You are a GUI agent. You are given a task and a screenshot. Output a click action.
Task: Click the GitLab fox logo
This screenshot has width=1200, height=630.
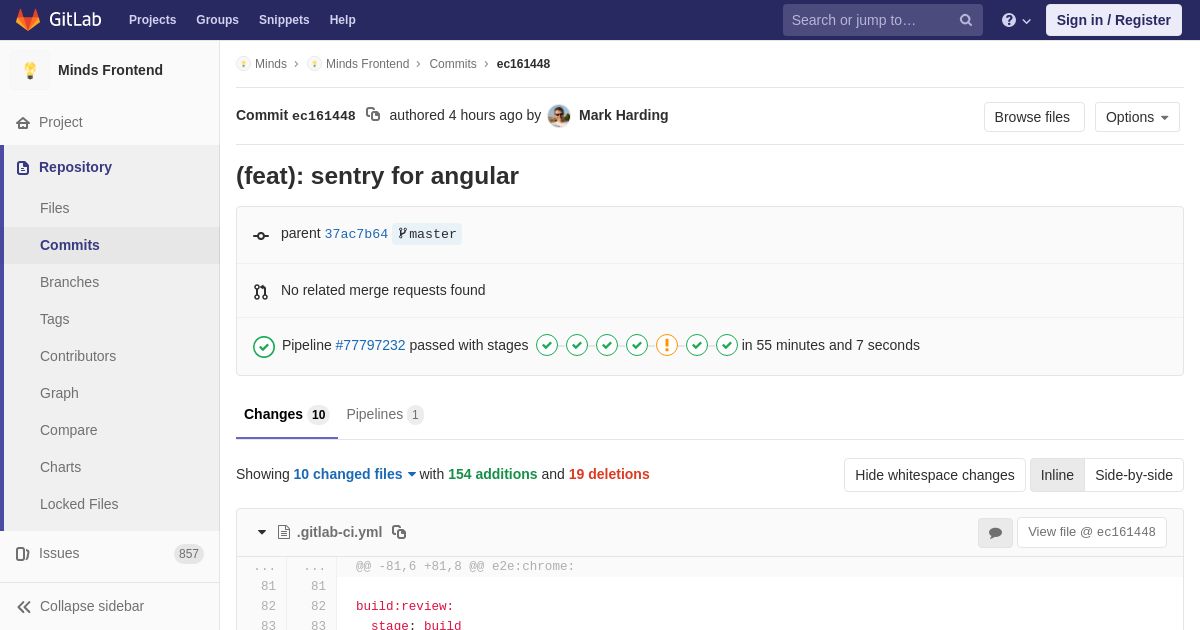pos(28,20)
